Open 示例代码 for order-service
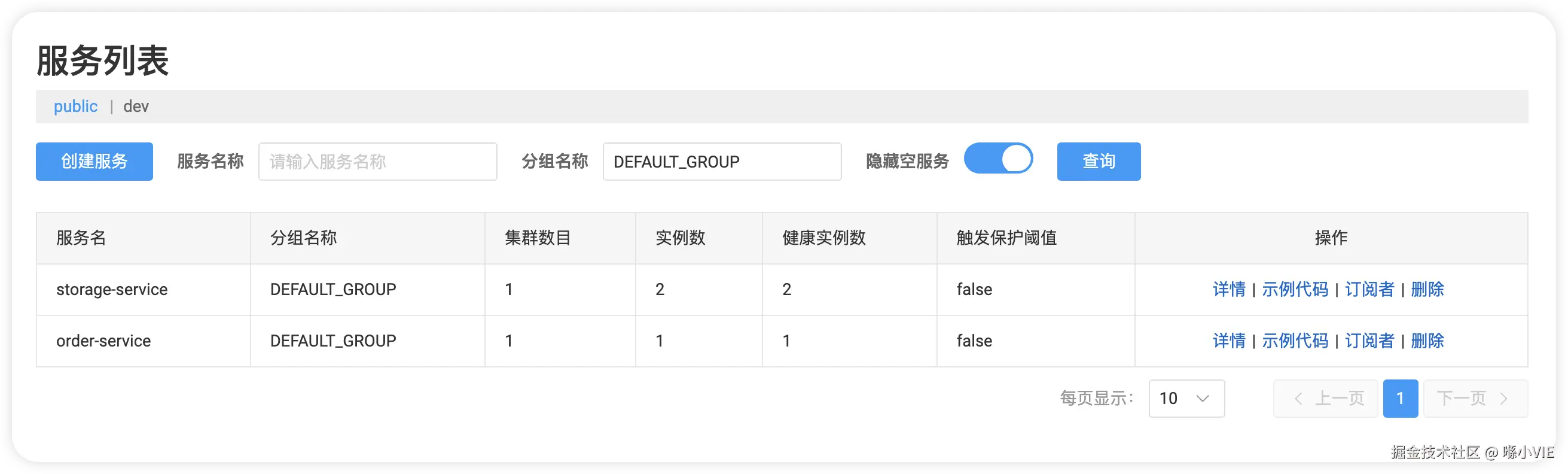 tap(1295, 341)
